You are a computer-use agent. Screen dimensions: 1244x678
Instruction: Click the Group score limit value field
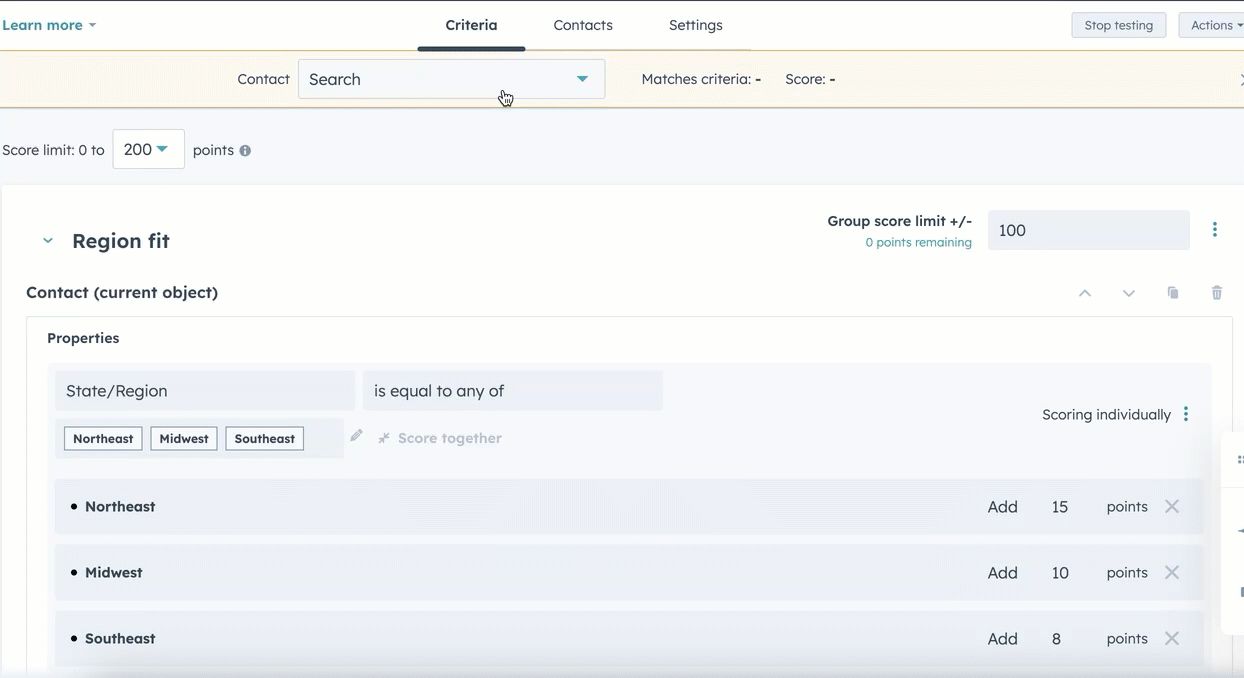click(1088, 230)
